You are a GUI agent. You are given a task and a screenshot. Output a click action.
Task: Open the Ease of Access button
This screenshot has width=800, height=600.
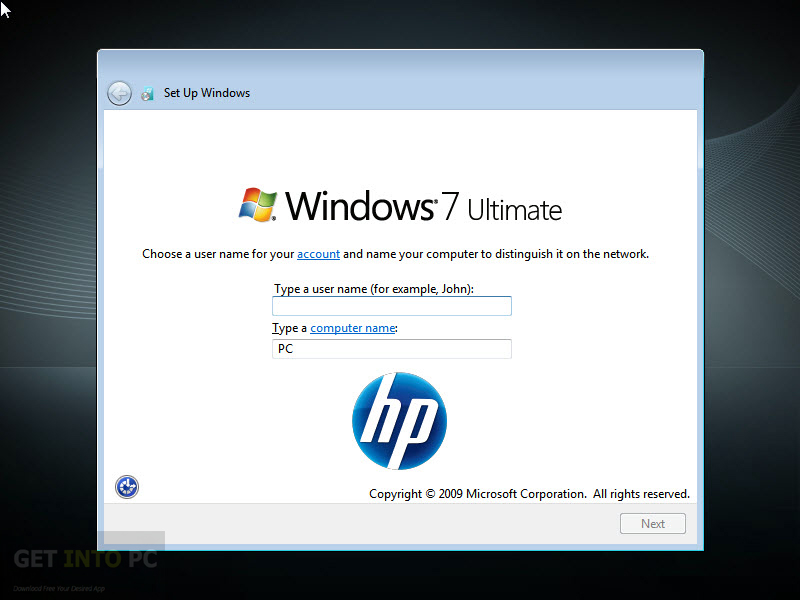[x=127, y=487]
